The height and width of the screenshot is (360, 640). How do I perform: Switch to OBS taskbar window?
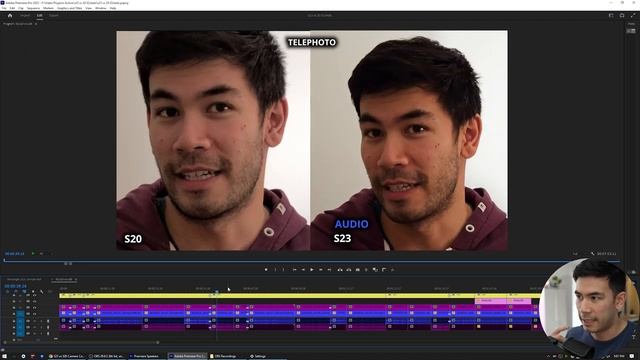pyautogui.click(x=107, y=356)
